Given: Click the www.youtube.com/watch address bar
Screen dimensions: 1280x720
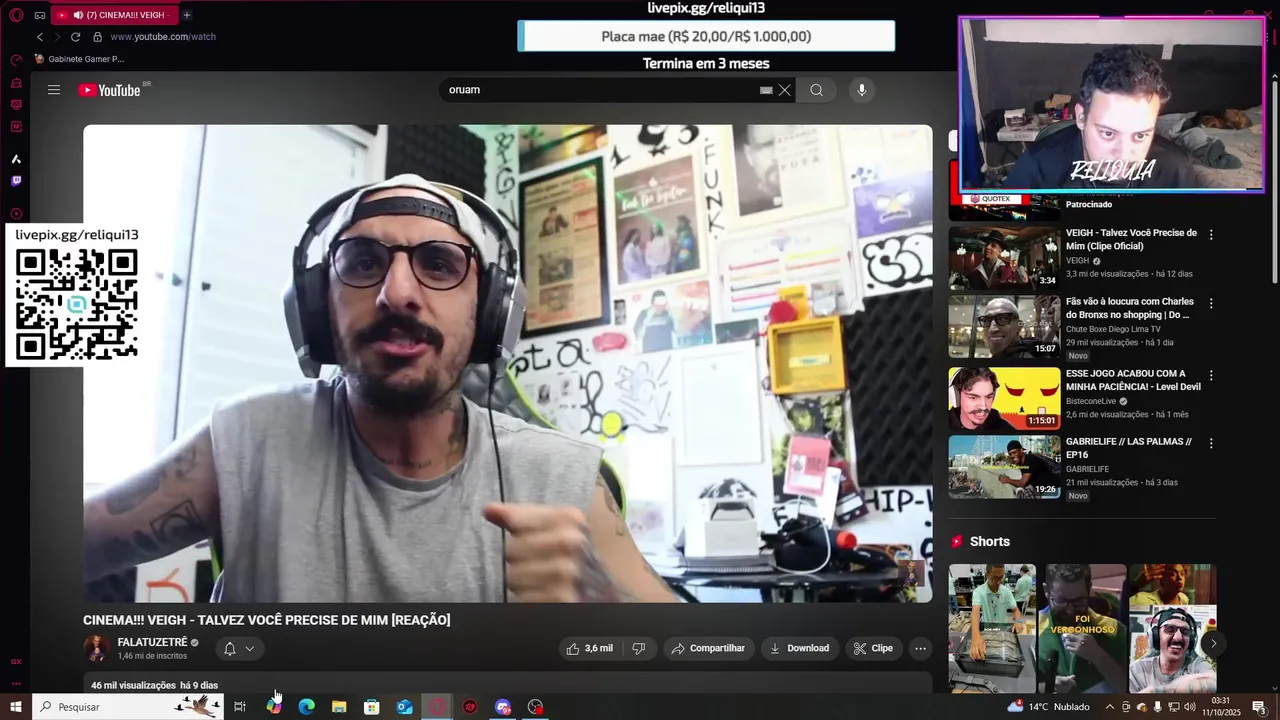Looking at the screenshot, I should [x=163, y=37].
